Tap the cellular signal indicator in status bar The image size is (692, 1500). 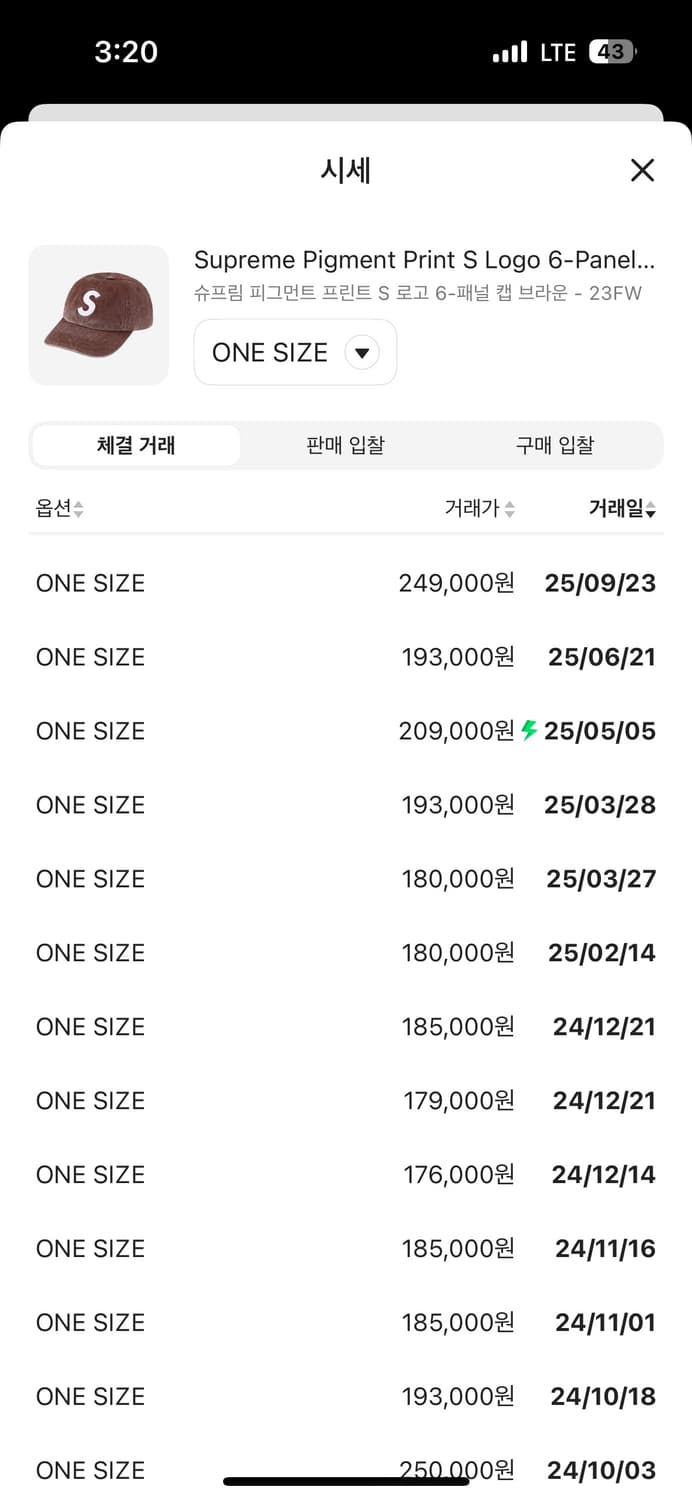click(510, 51)
